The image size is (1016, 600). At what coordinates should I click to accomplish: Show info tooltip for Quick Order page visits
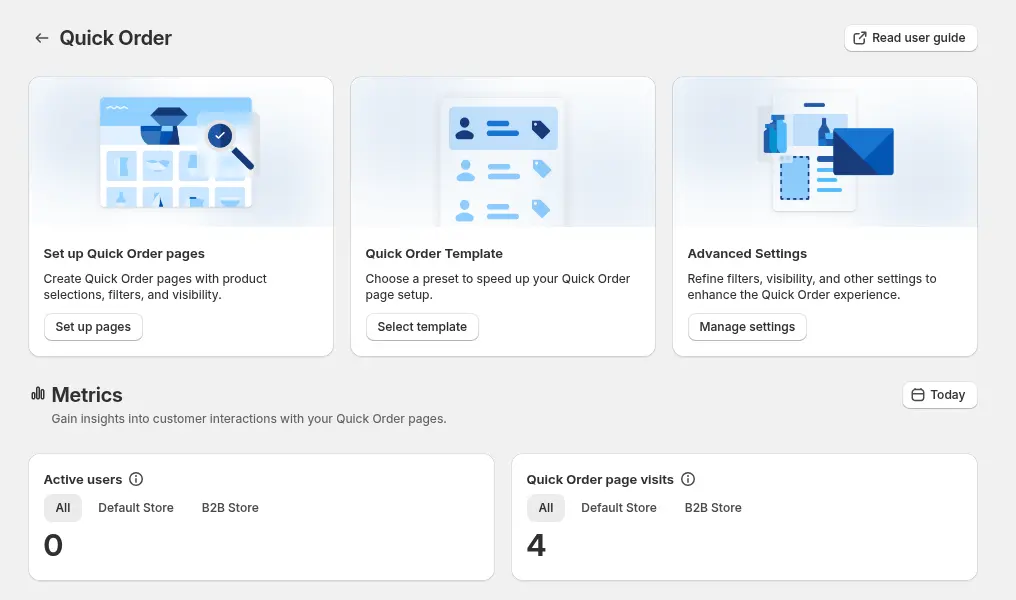(687, 479)
